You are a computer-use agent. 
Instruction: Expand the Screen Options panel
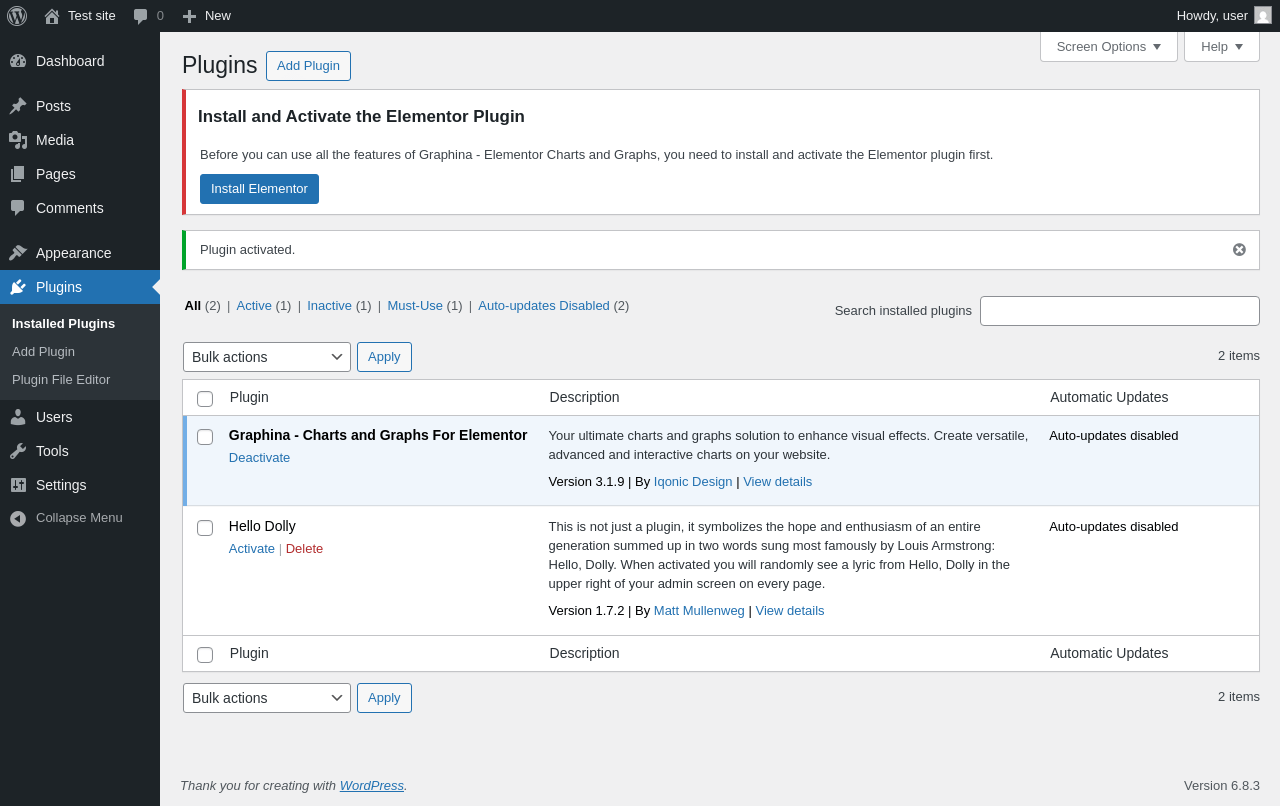coord(1108,46)
